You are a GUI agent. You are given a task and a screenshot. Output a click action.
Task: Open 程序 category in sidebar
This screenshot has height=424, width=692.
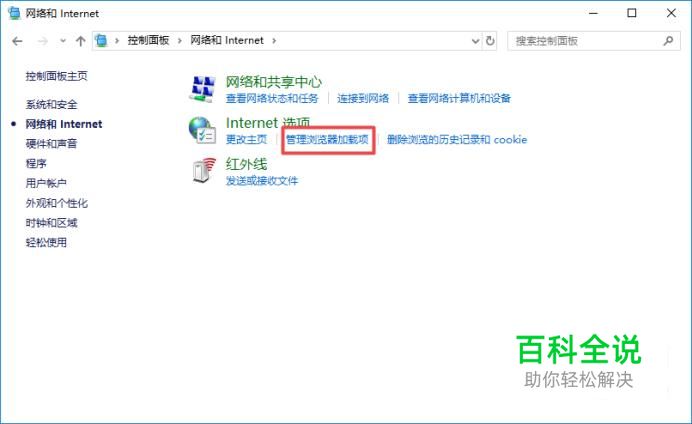point(36,163)
